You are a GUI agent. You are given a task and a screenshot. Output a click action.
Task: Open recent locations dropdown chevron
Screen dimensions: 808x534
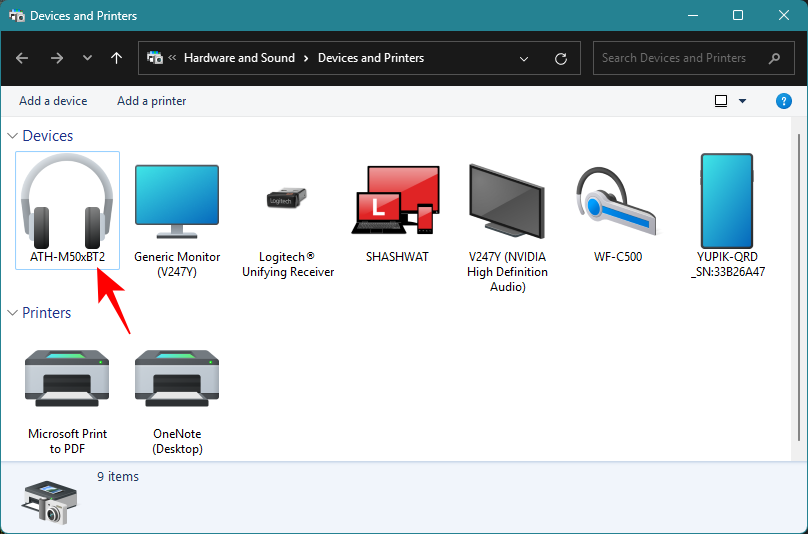(87, 58)
